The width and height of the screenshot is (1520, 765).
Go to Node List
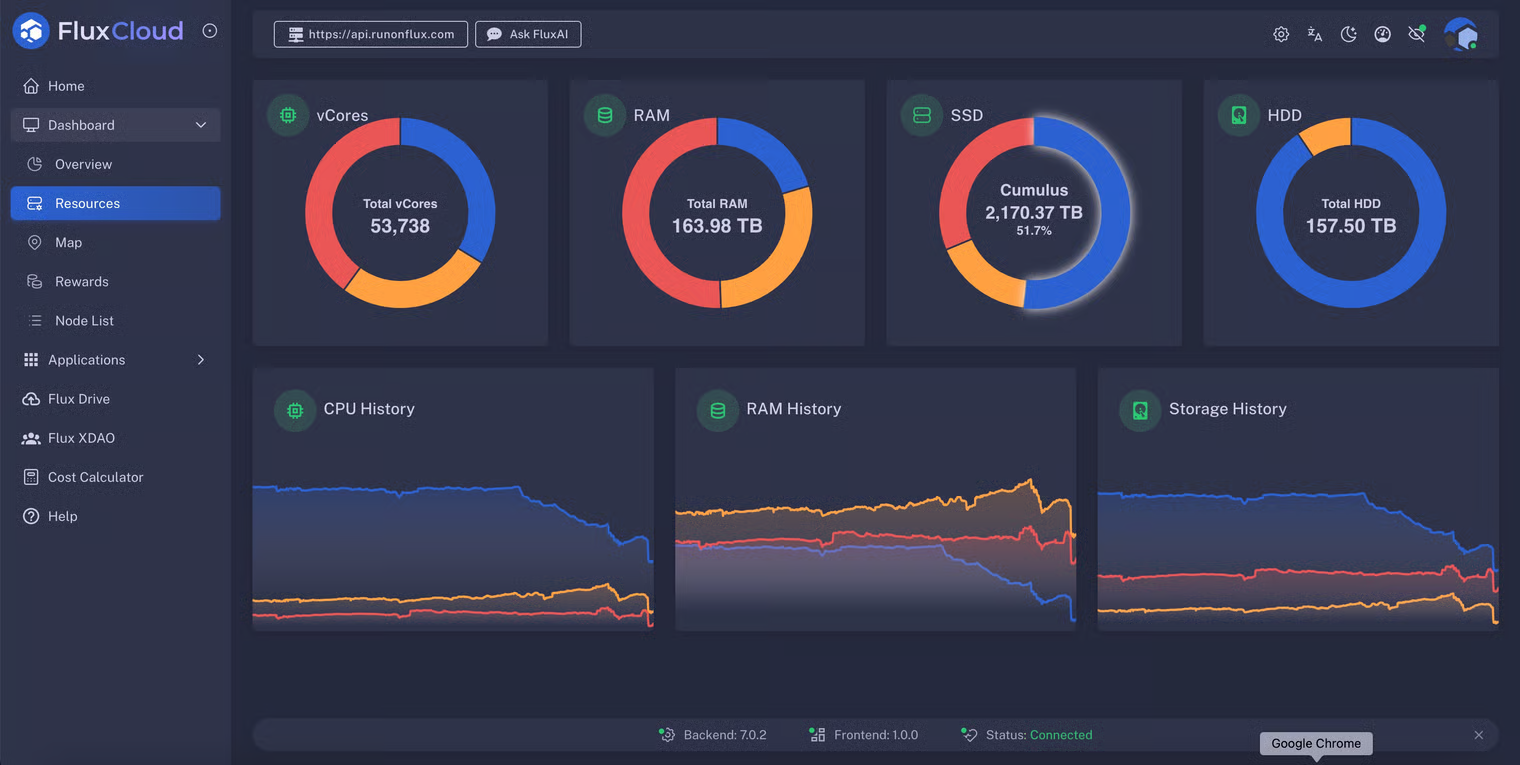point(84,321)
